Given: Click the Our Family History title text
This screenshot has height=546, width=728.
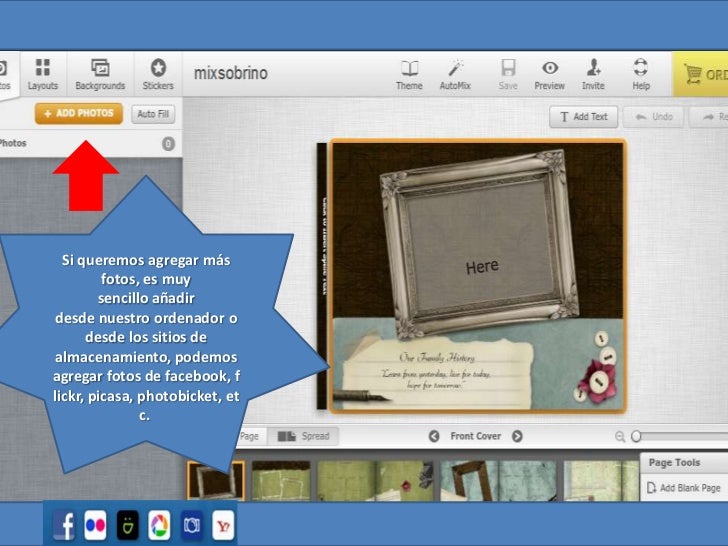Looking at the screenshot, I should (437, 358).
